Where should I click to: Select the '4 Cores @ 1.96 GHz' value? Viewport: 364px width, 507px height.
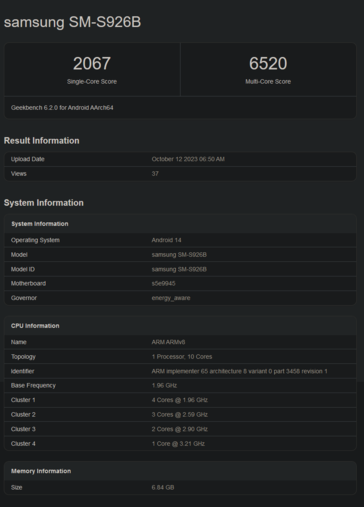coord(180,400)
